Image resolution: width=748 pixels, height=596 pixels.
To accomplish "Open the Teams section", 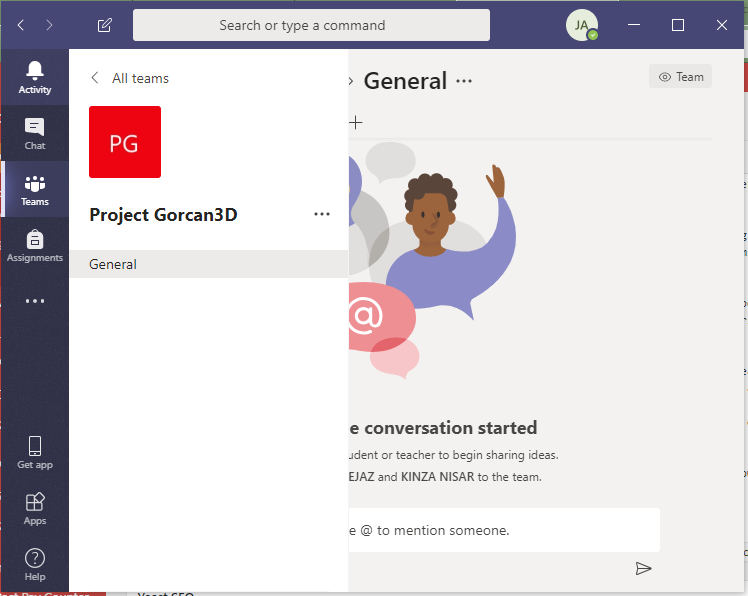I will coord(35,189).
